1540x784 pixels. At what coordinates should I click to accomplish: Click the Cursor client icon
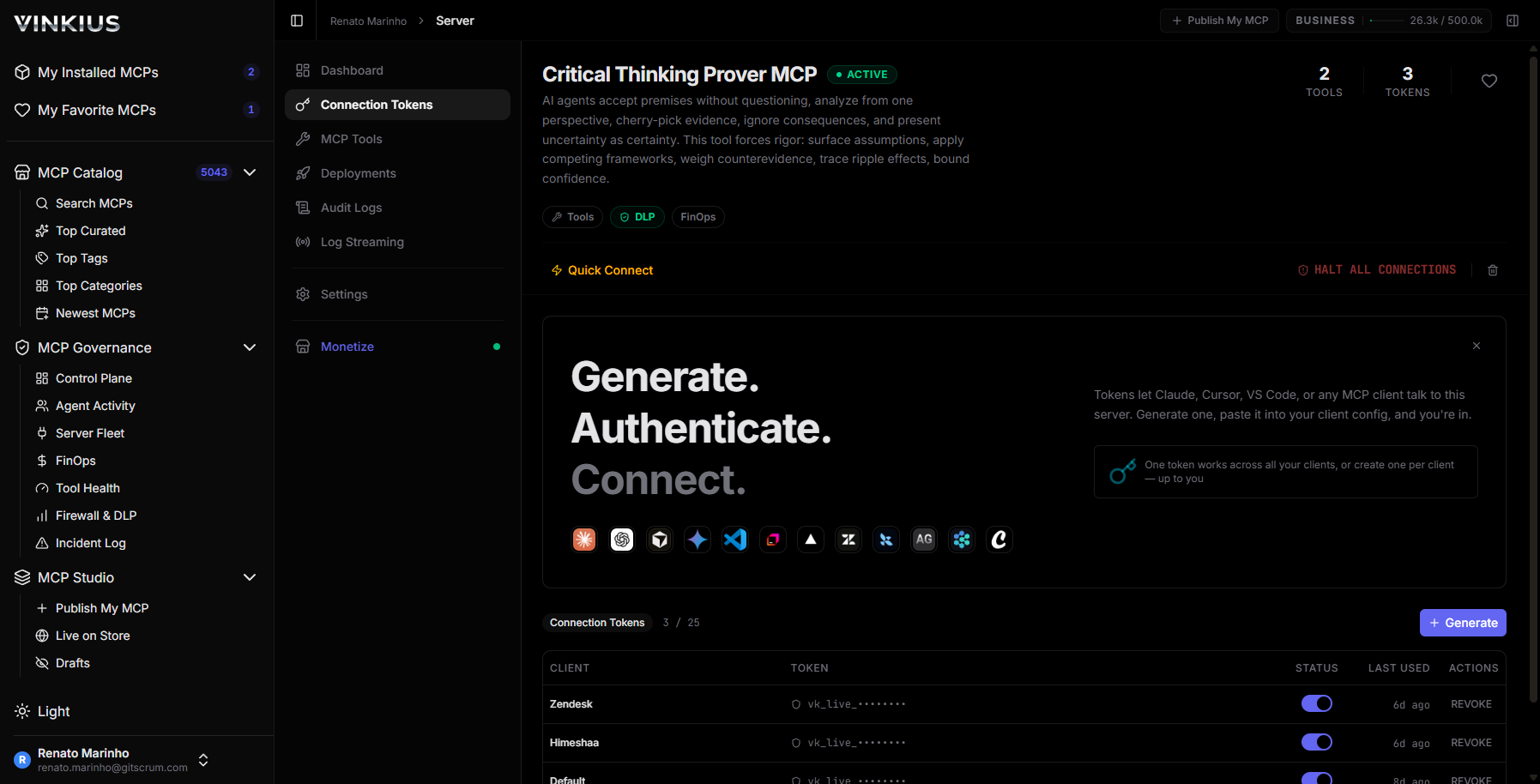(660, 540)
